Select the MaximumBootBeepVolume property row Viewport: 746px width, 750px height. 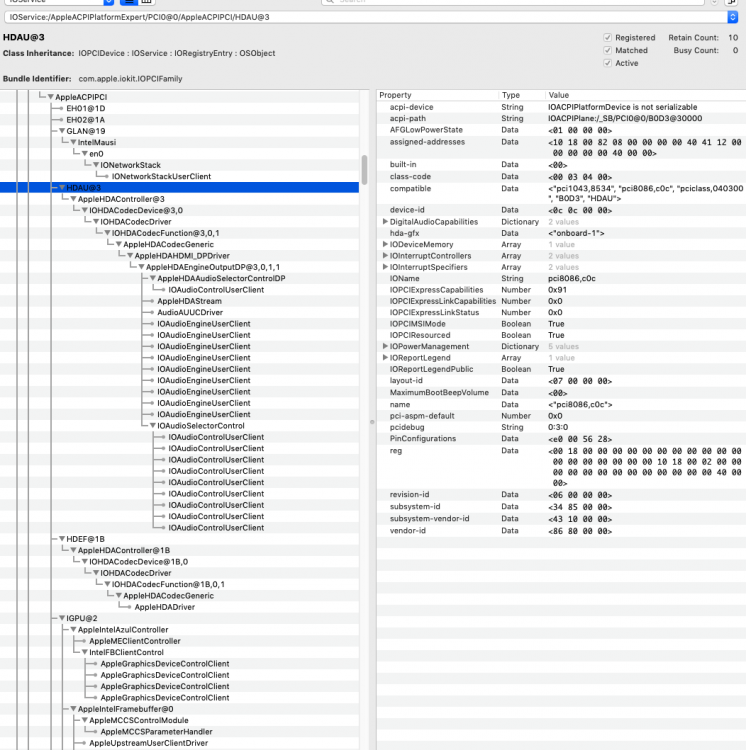561,393
